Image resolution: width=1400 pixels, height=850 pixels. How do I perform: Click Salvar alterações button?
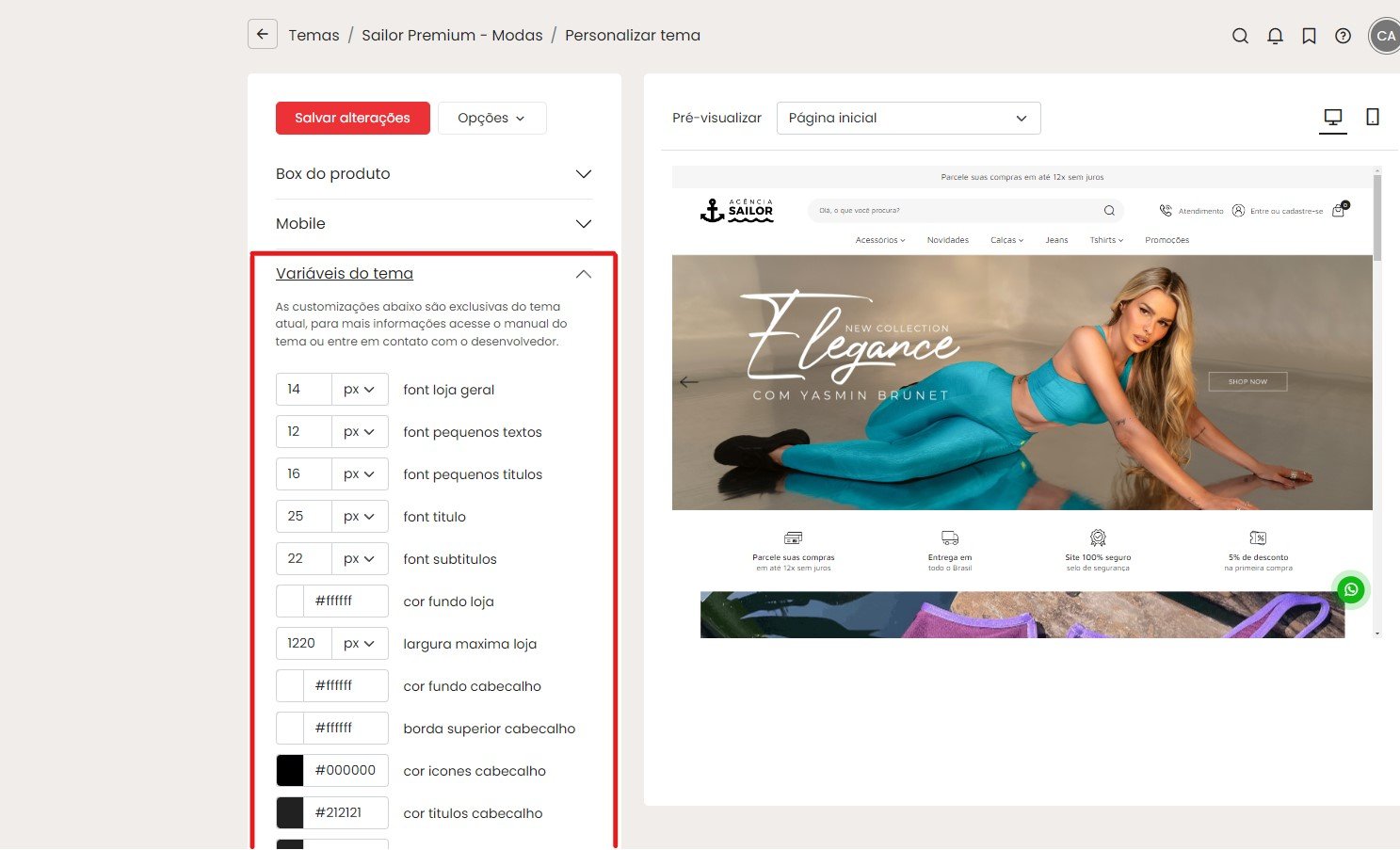coord(353,118)
